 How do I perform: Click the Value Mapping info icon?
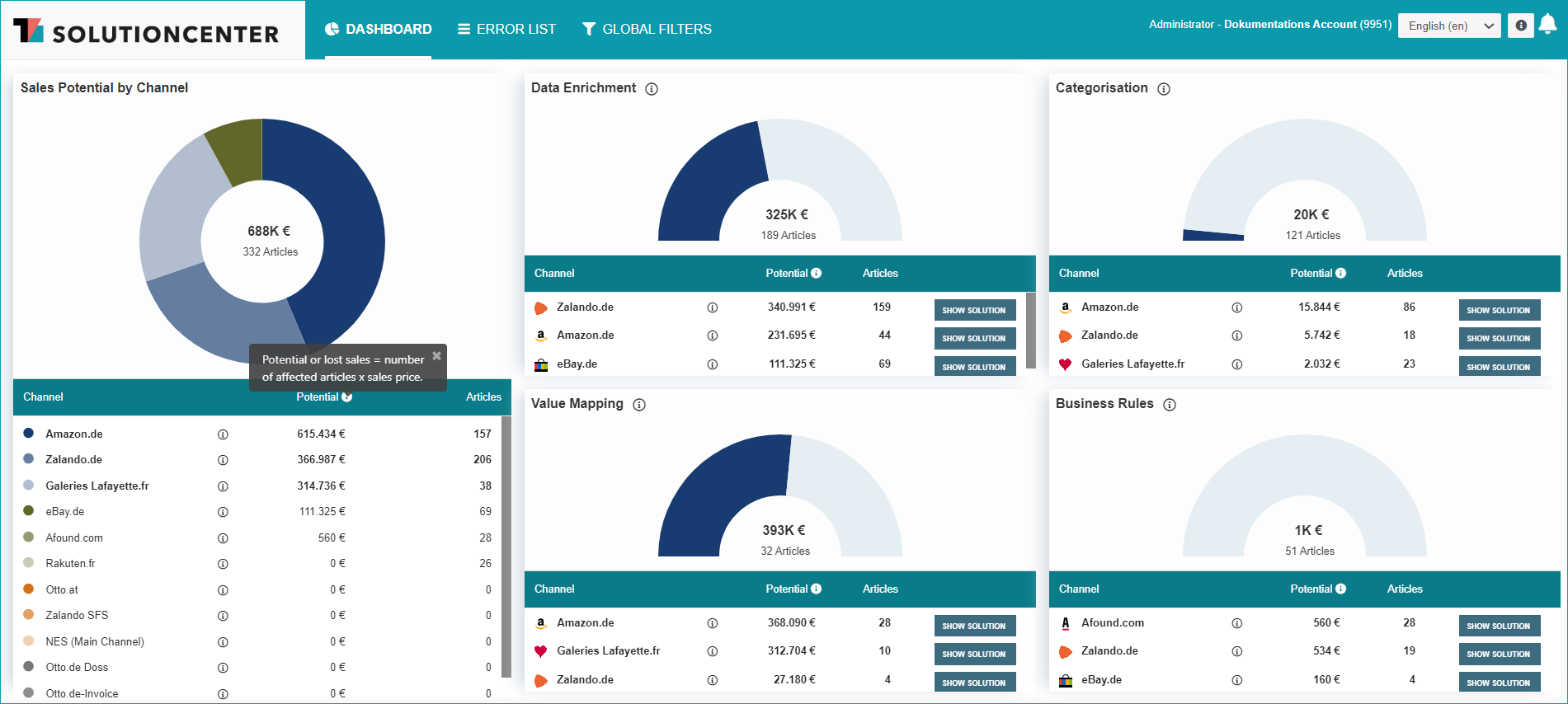639,405
